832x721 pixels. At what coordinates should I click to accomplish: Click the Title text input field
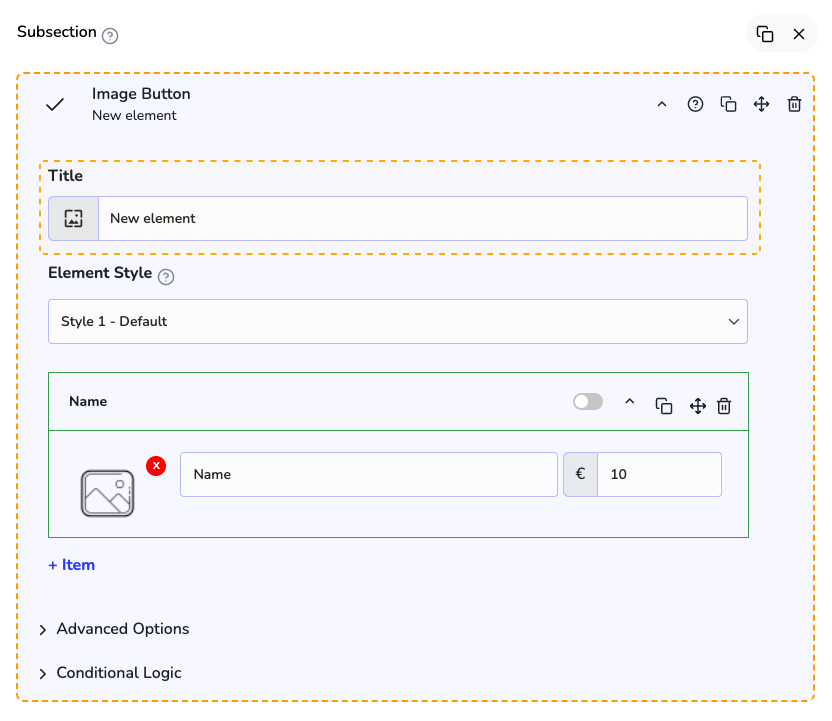coord(422,218)
